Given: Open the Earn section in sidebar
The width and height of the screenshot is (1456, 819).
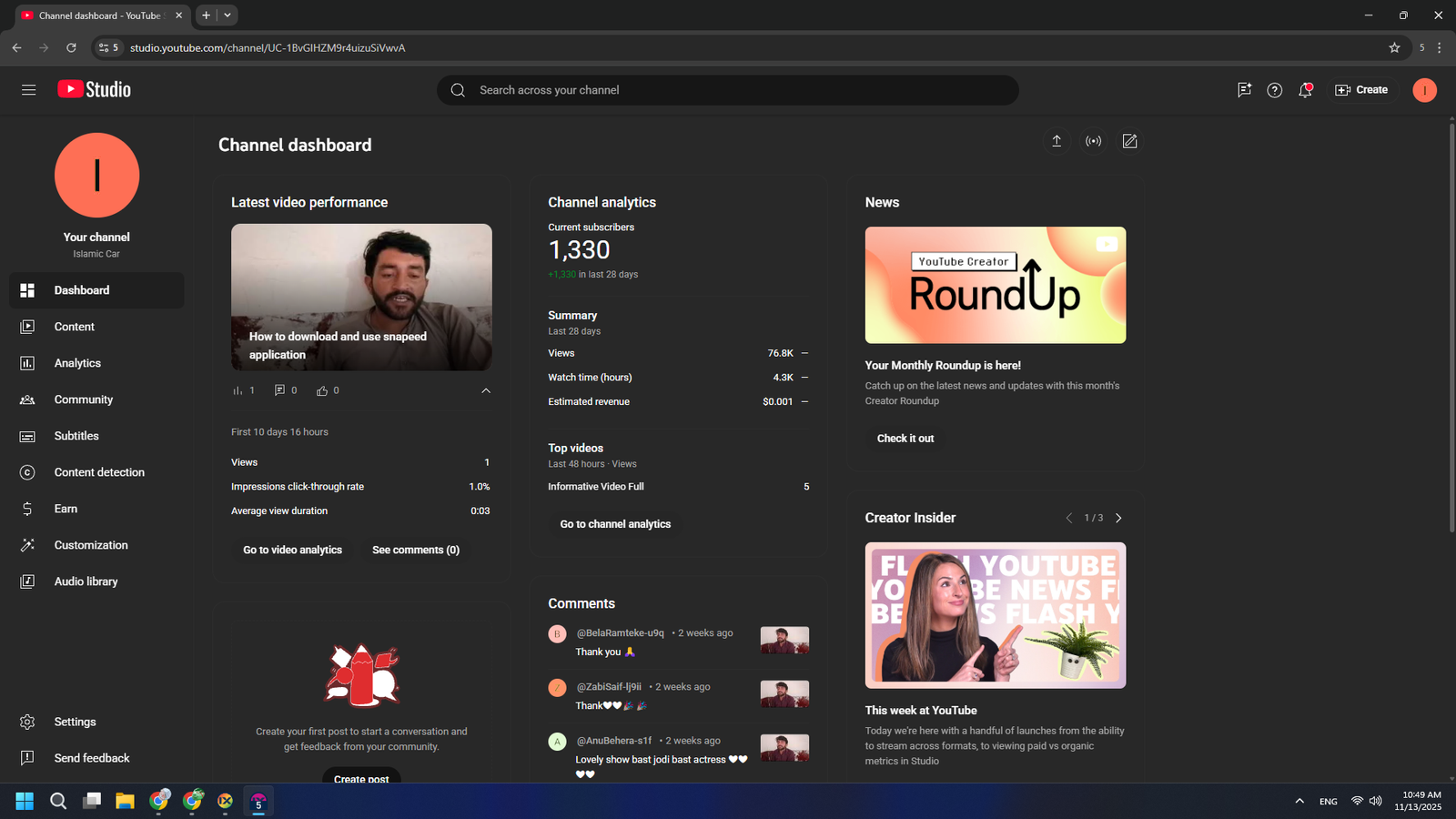Looking at the screenshot, I should tap(66, 509).
